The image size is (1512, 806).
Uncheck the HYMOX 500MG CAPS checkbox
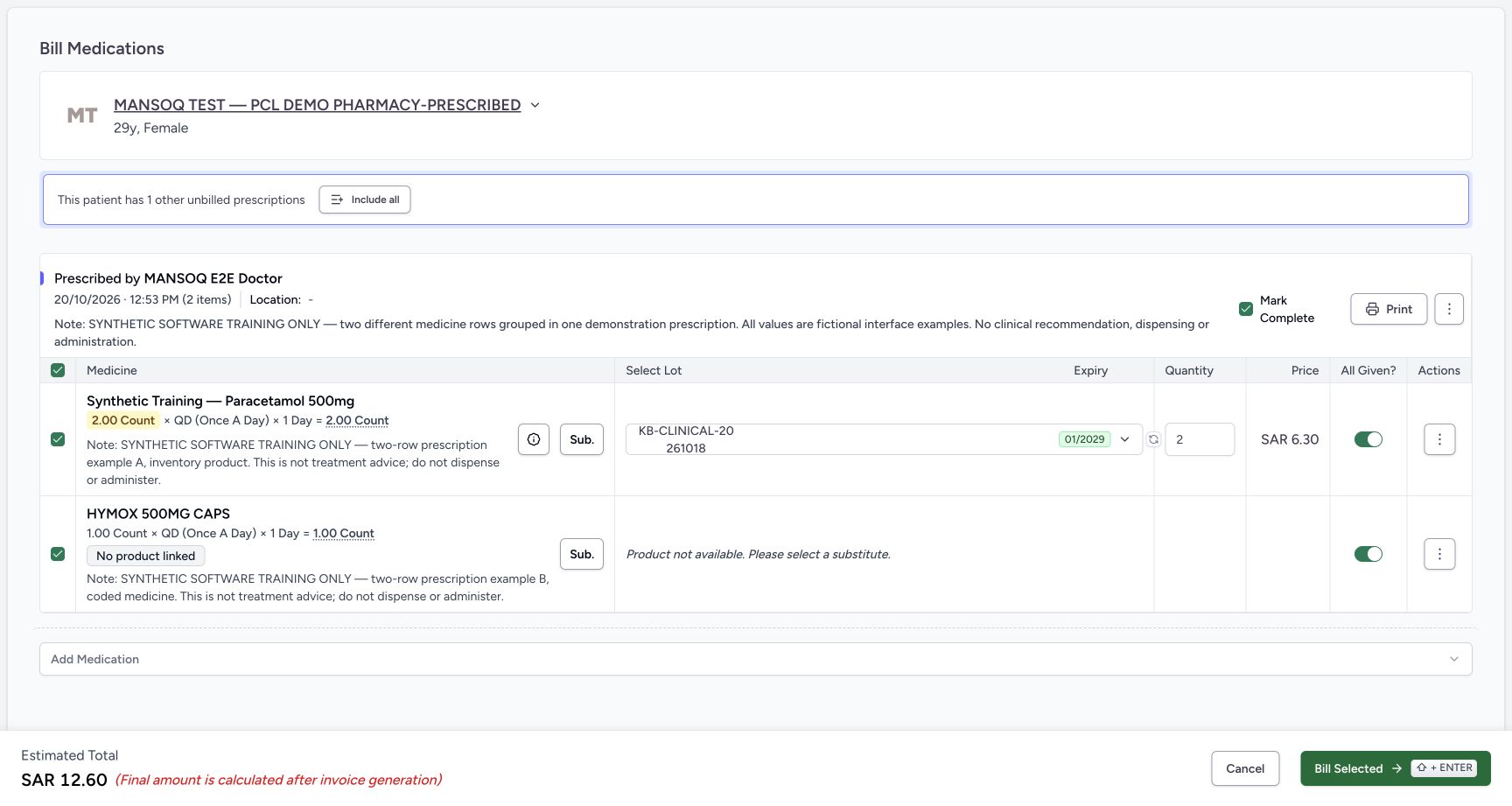click(x=58, y=554)
